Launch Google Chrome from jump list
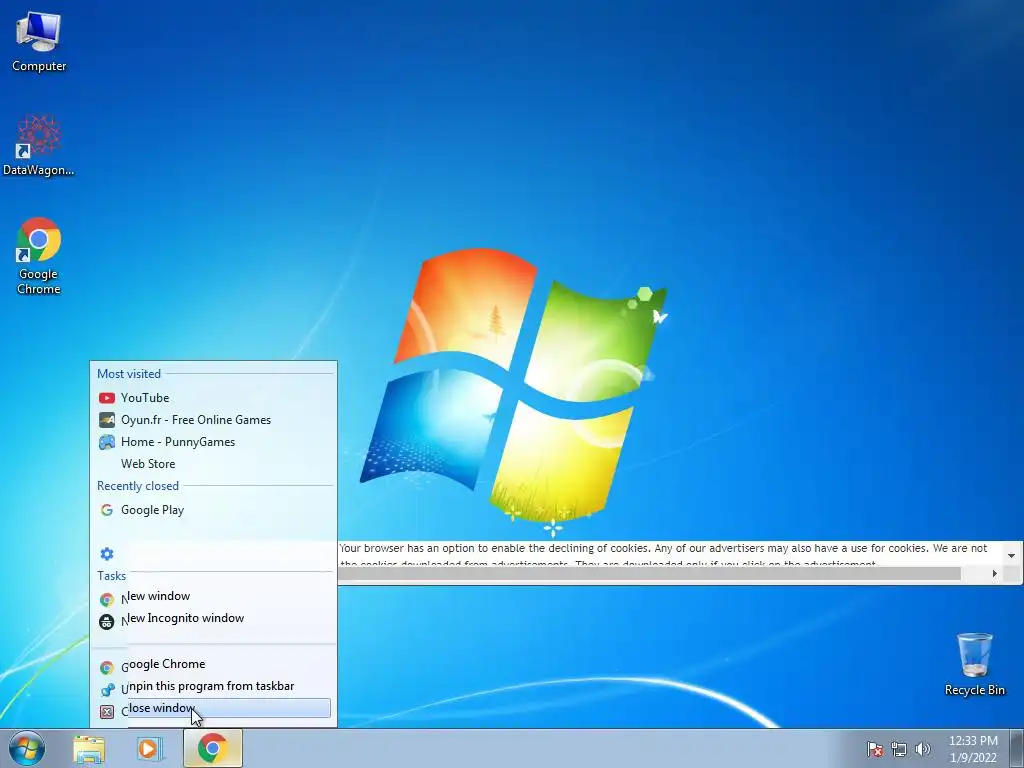This screenshot has width=1024, height=768. (213, 665)
